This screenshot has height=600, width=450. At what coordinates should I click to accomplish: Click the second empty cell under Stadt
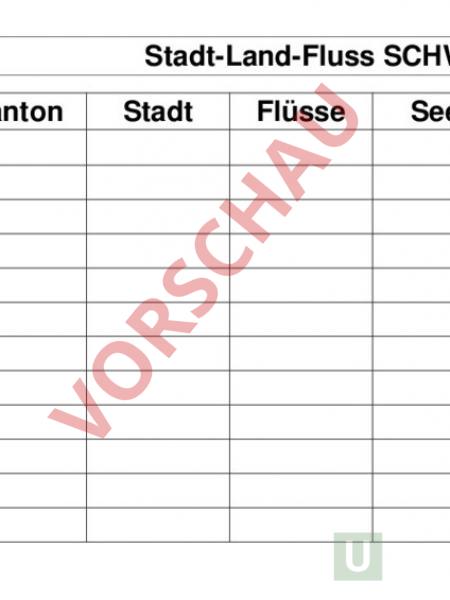[158, 183]
